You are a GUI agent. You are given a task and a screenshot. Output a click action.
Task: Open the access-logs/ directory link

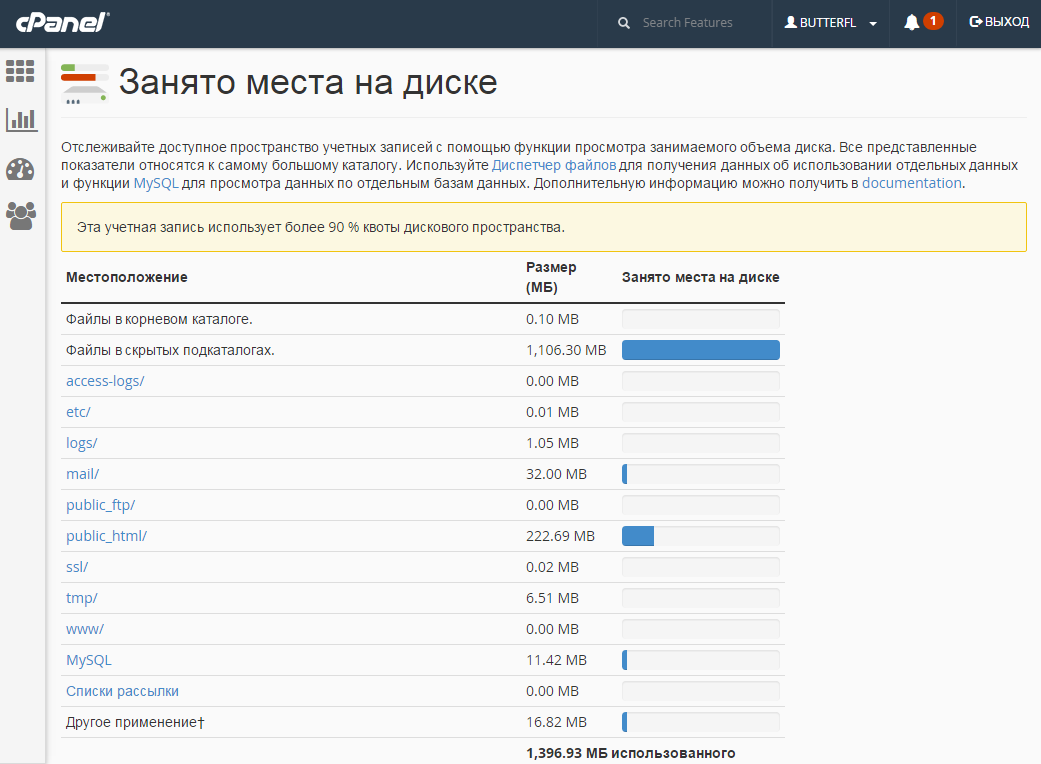coord(105,381)
